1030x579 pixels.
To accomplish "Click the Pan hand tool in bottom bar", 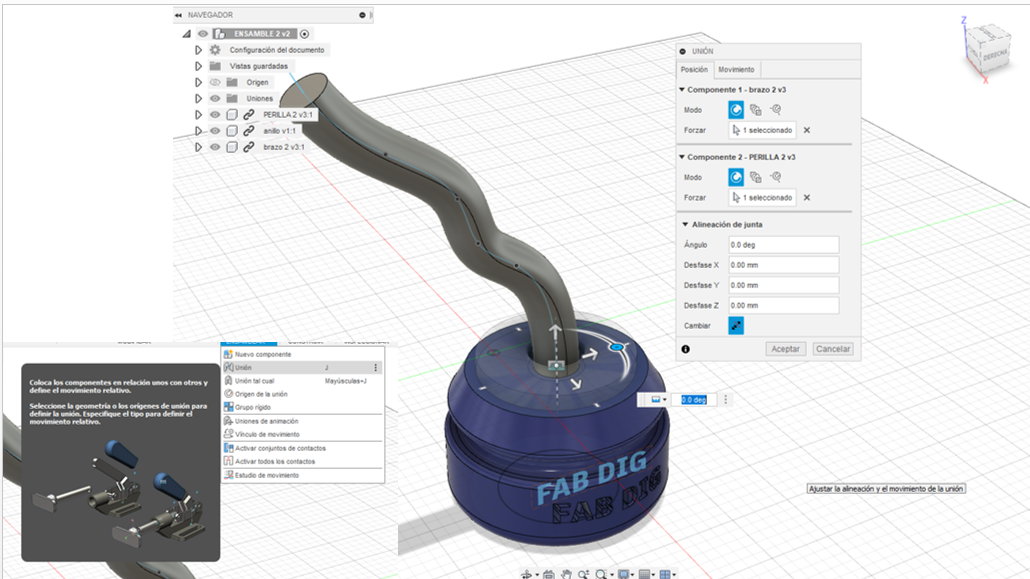I will click(566, 574).
